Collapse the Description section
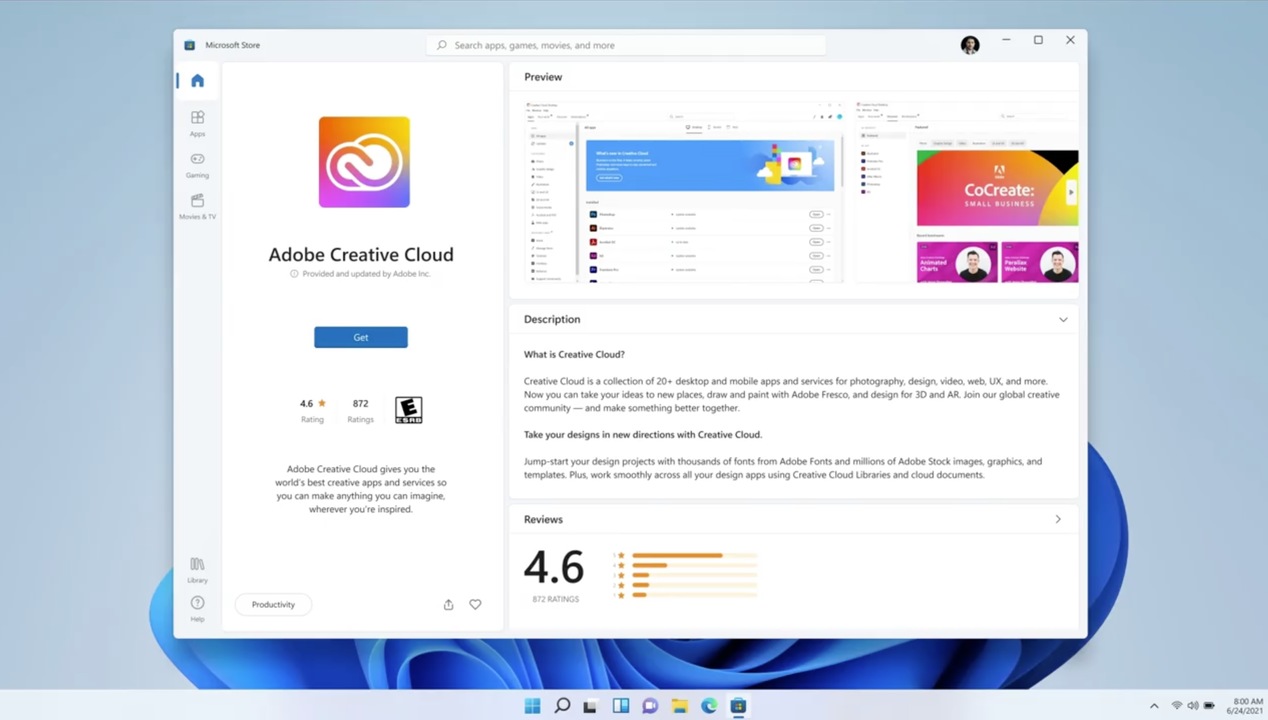1268x720 pixels. tap(1063, 320)
